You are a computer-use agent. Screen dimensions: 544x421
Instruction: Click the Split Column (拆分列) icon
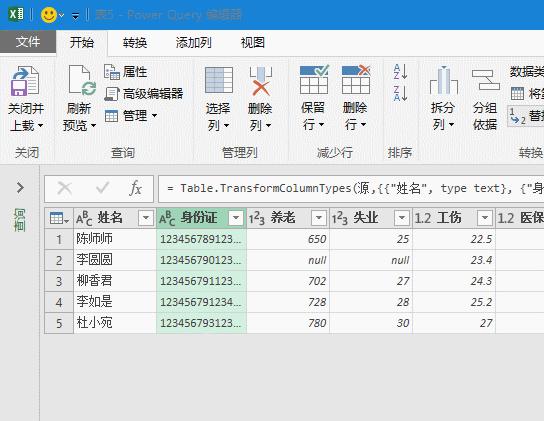click(x=444, y=80)
